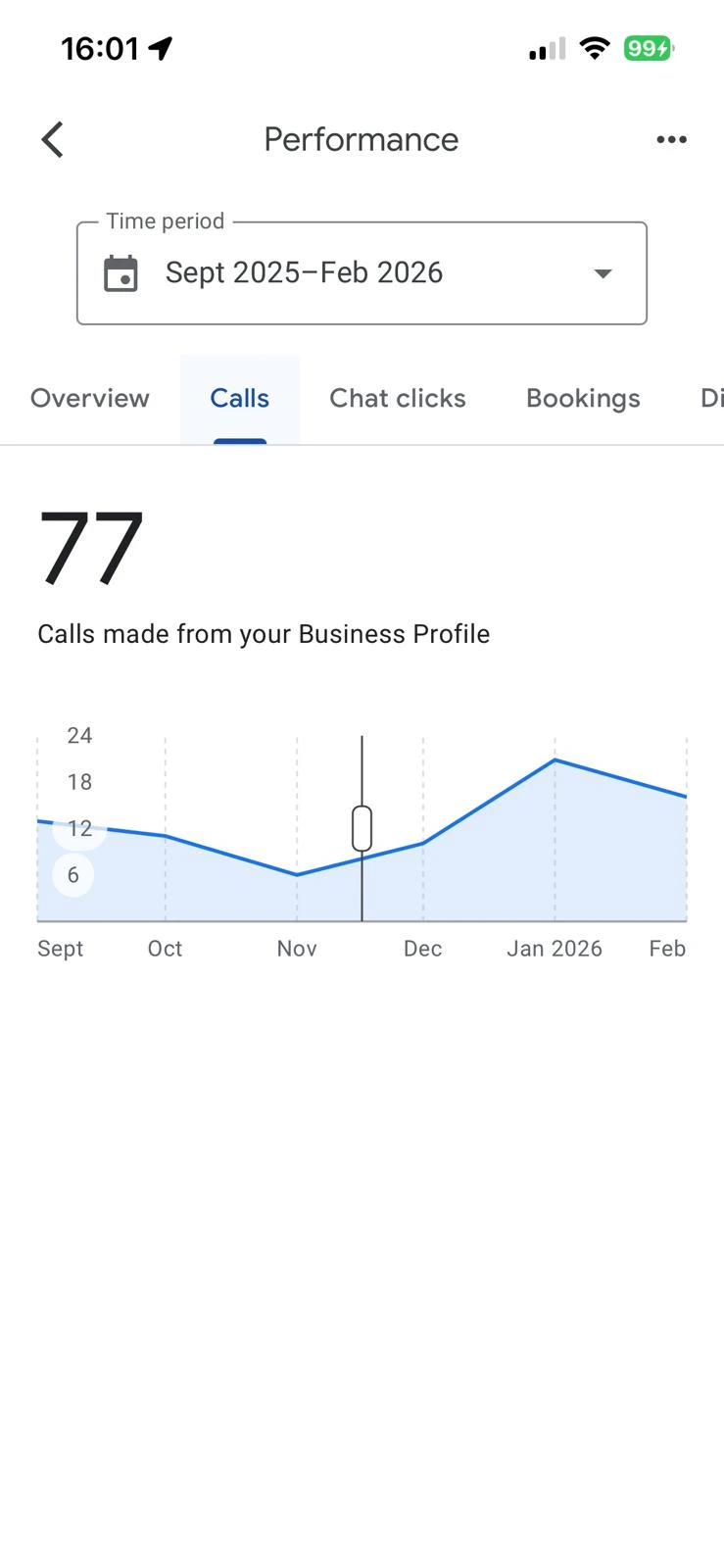This screenshot has width=724, height=1568.
Task: Go to the Bookings tab
Action: [x=583, y=399]
